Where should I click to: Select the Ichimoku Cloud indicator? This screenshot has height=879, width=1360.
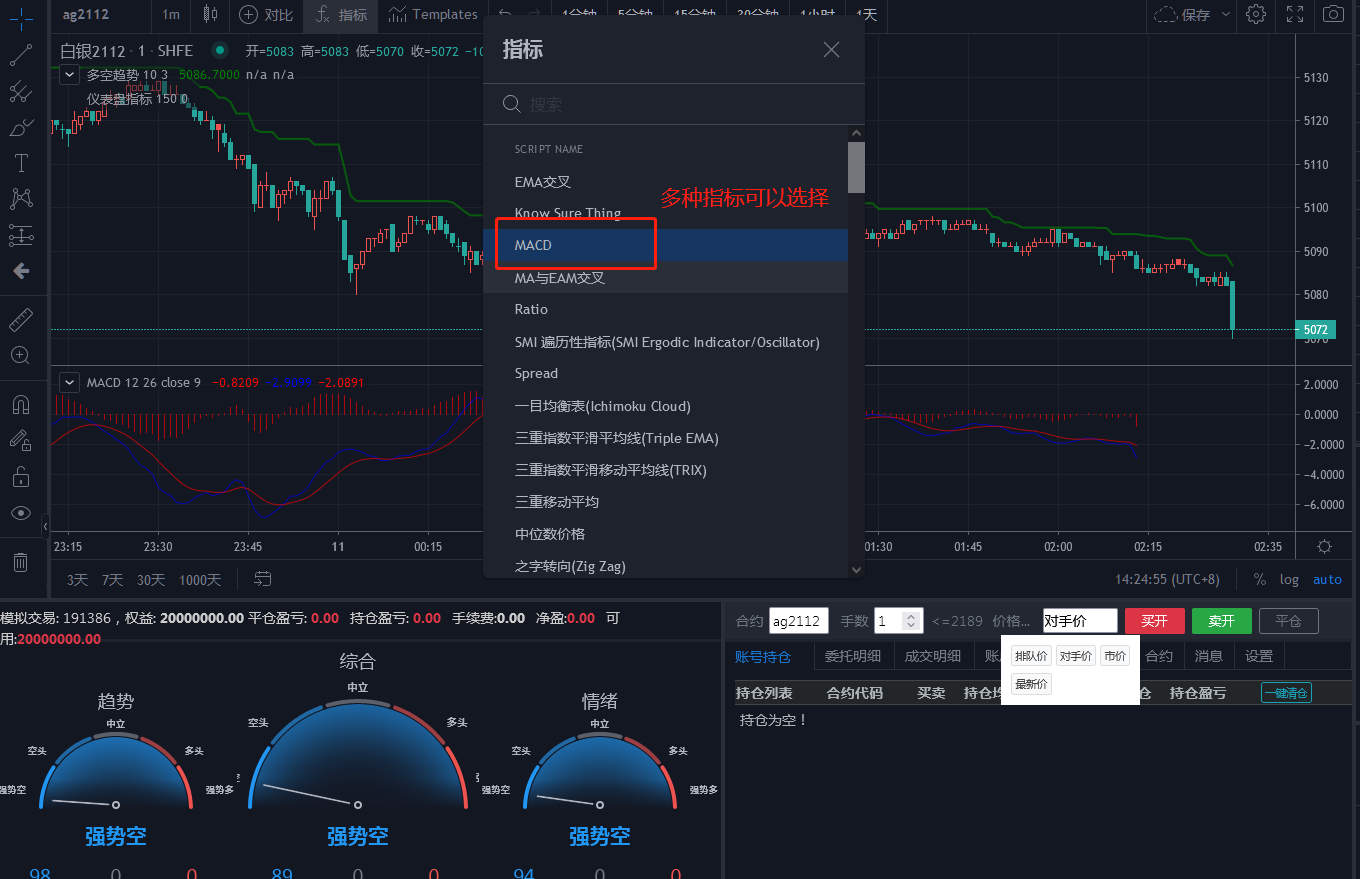(665, 406)
